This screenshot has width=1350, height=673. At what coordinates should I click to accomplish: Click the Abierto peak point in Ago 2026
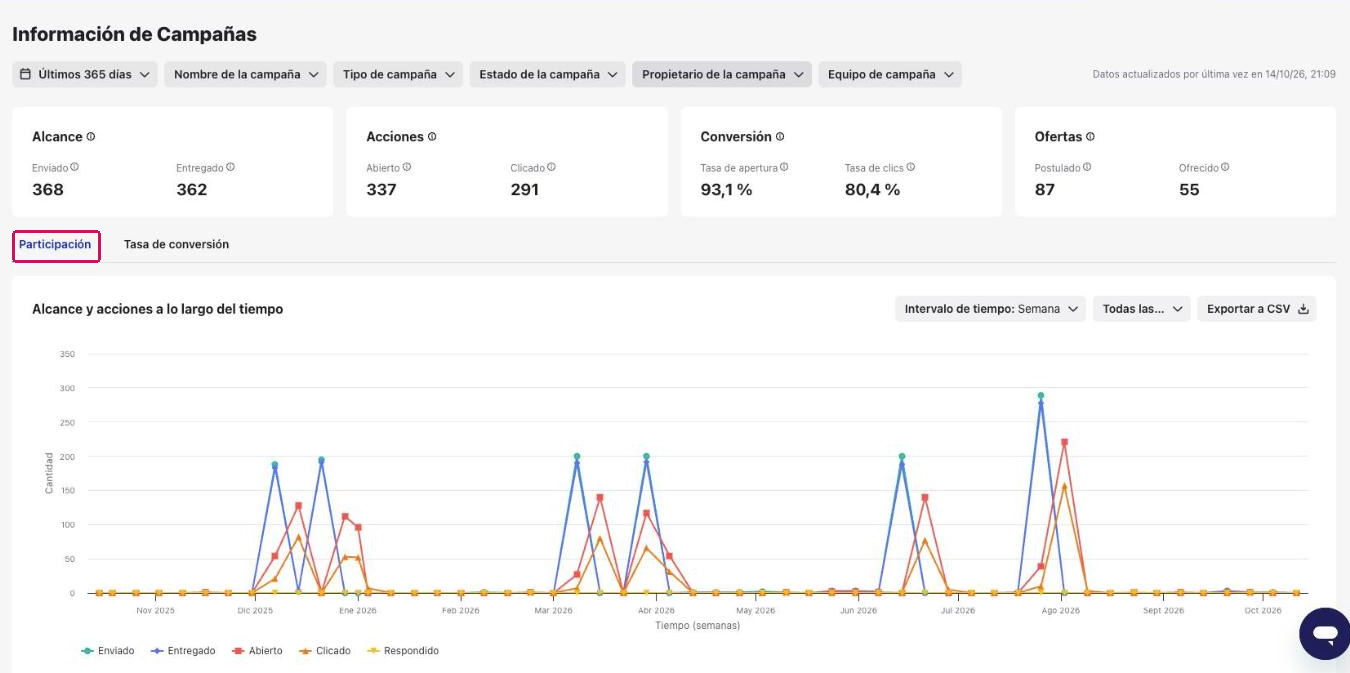(x=1064, y=442)
